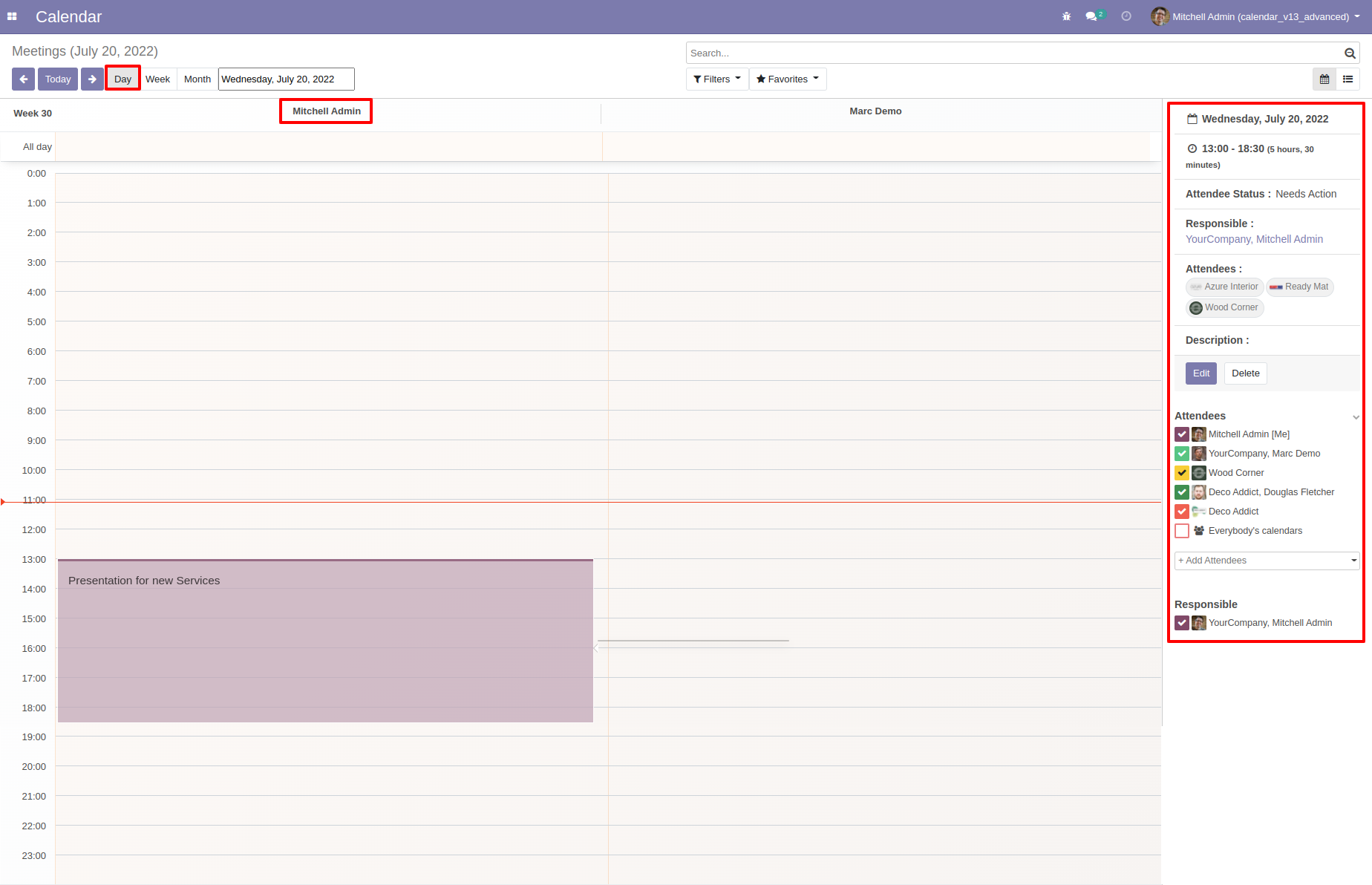
Task: Click Mitchell Admin avatar in top bar
Action: point(1160,16)
